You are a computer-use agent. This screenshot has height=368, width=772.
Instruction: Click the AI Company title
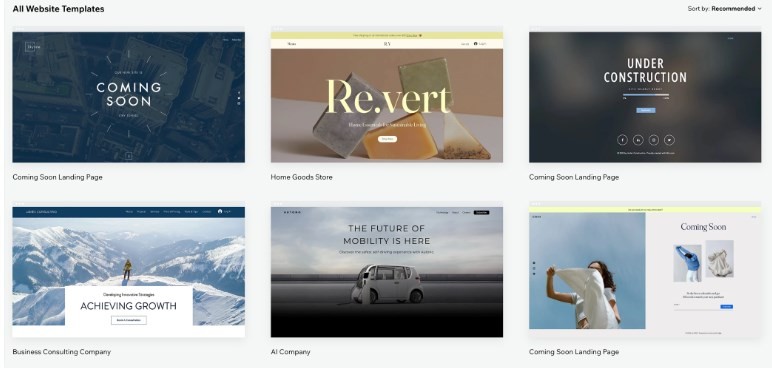[x=290, y=352]
